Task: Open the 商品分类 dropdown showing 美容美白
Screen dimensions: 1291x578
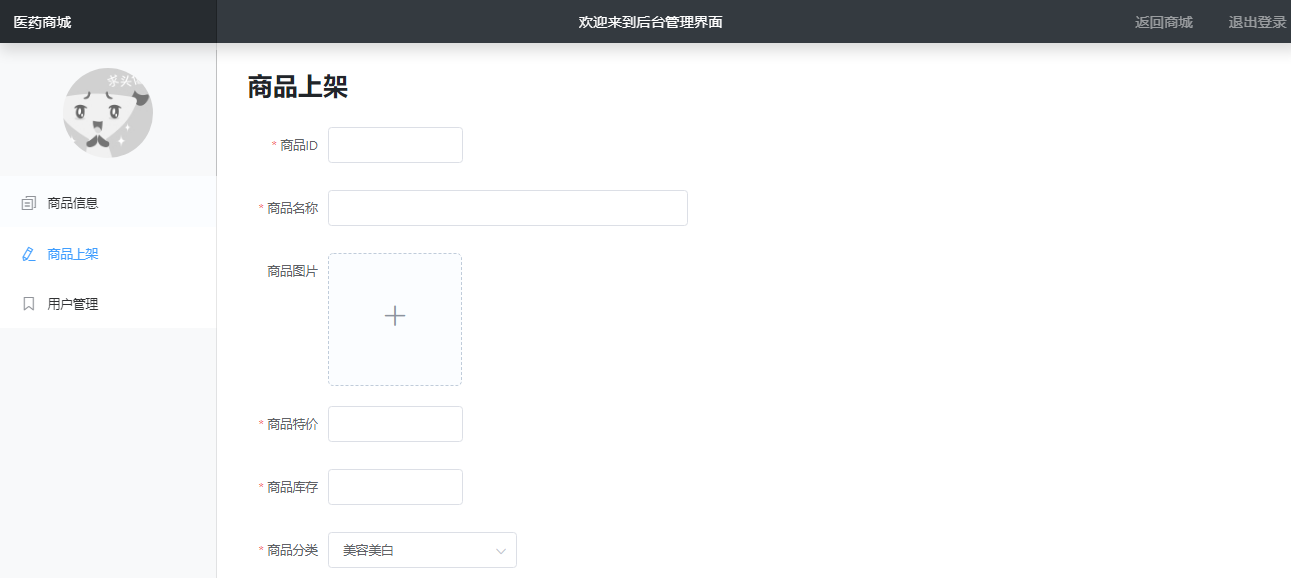Action: pyautogui.click(x=422, y=550)
